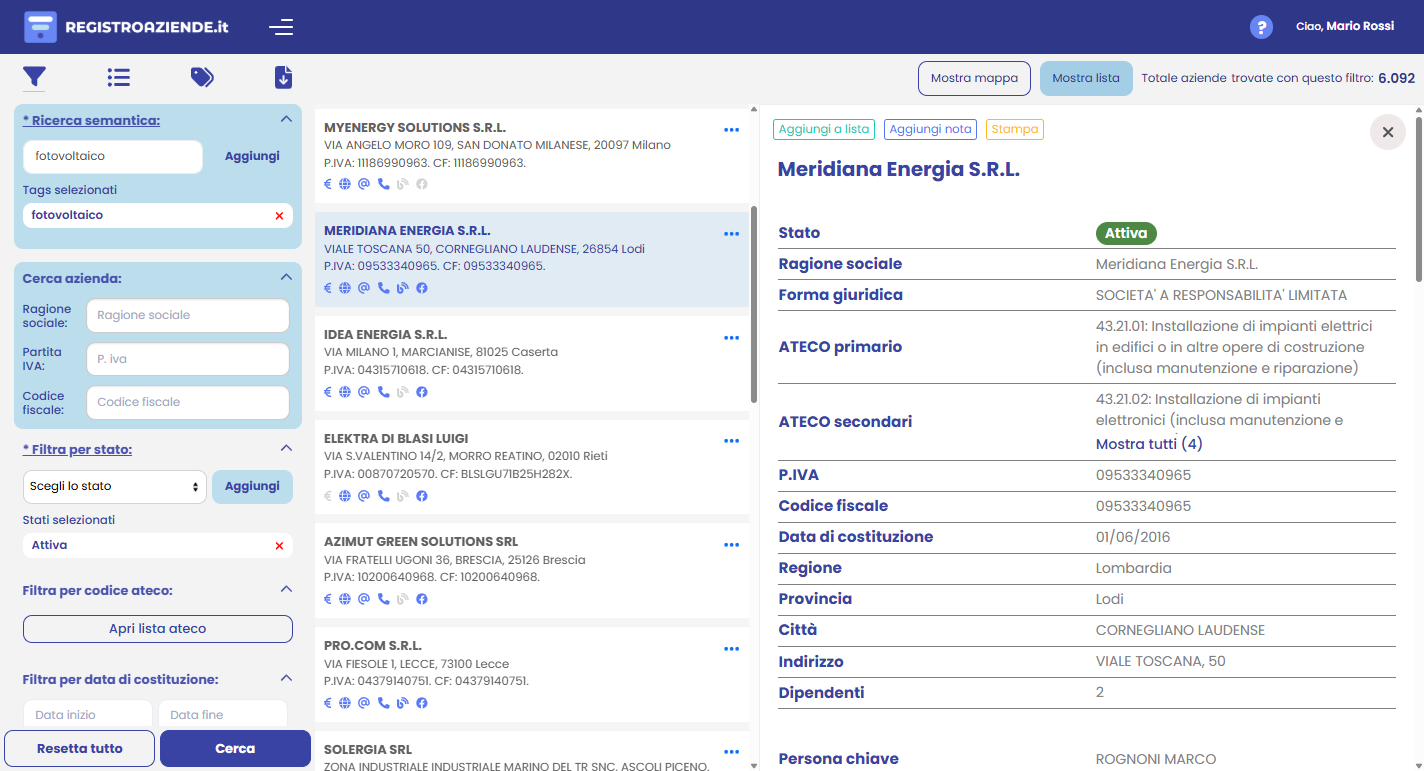Click the email @ icon for MYENERGY SOLUTIONS
Viewport: 1424px width, 771px height.
tap(364, 184)
